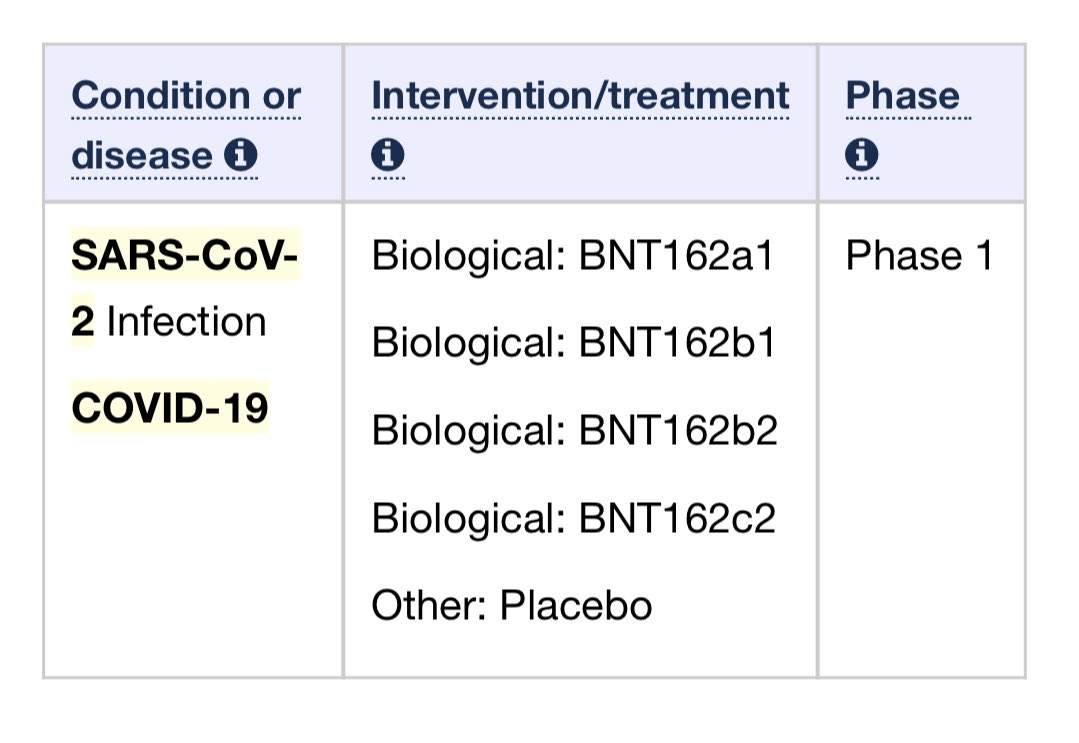Image resolution: width=1079 pixels, height=743 pixels.
Task: Click 'Biological: BNT162a1' entry
Action: [573, 256]
